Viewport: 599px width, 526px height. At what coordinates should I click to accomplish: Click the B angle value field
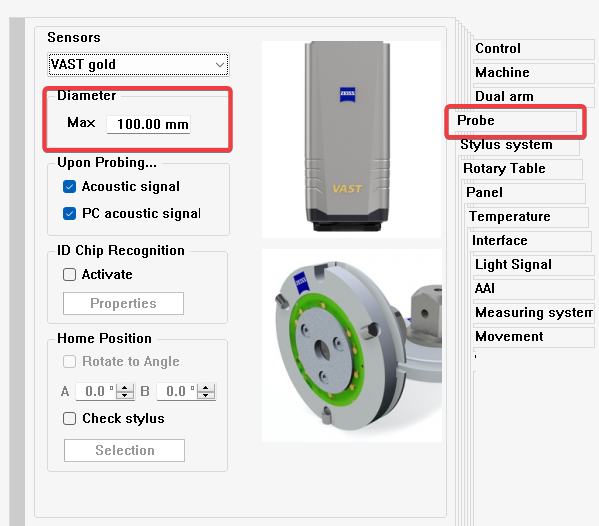click(178, 391)
